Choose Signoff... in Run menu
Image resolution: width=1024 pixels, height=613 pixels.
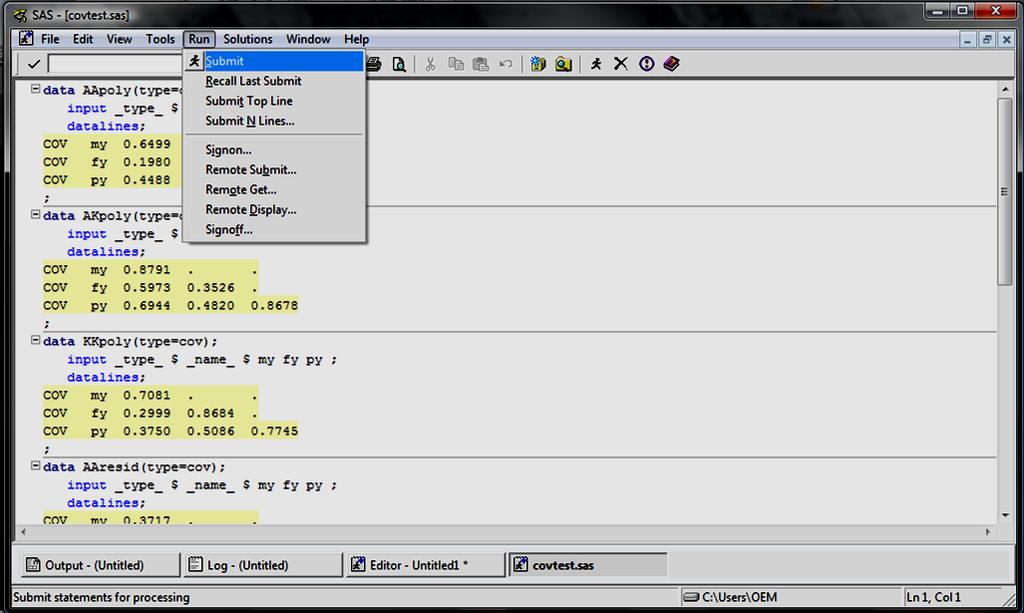tap(274, 229)
